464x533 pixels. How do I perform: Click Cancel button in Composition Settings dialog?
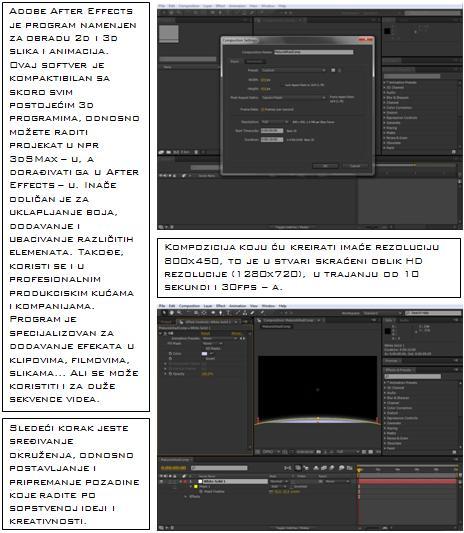(355, 166)
